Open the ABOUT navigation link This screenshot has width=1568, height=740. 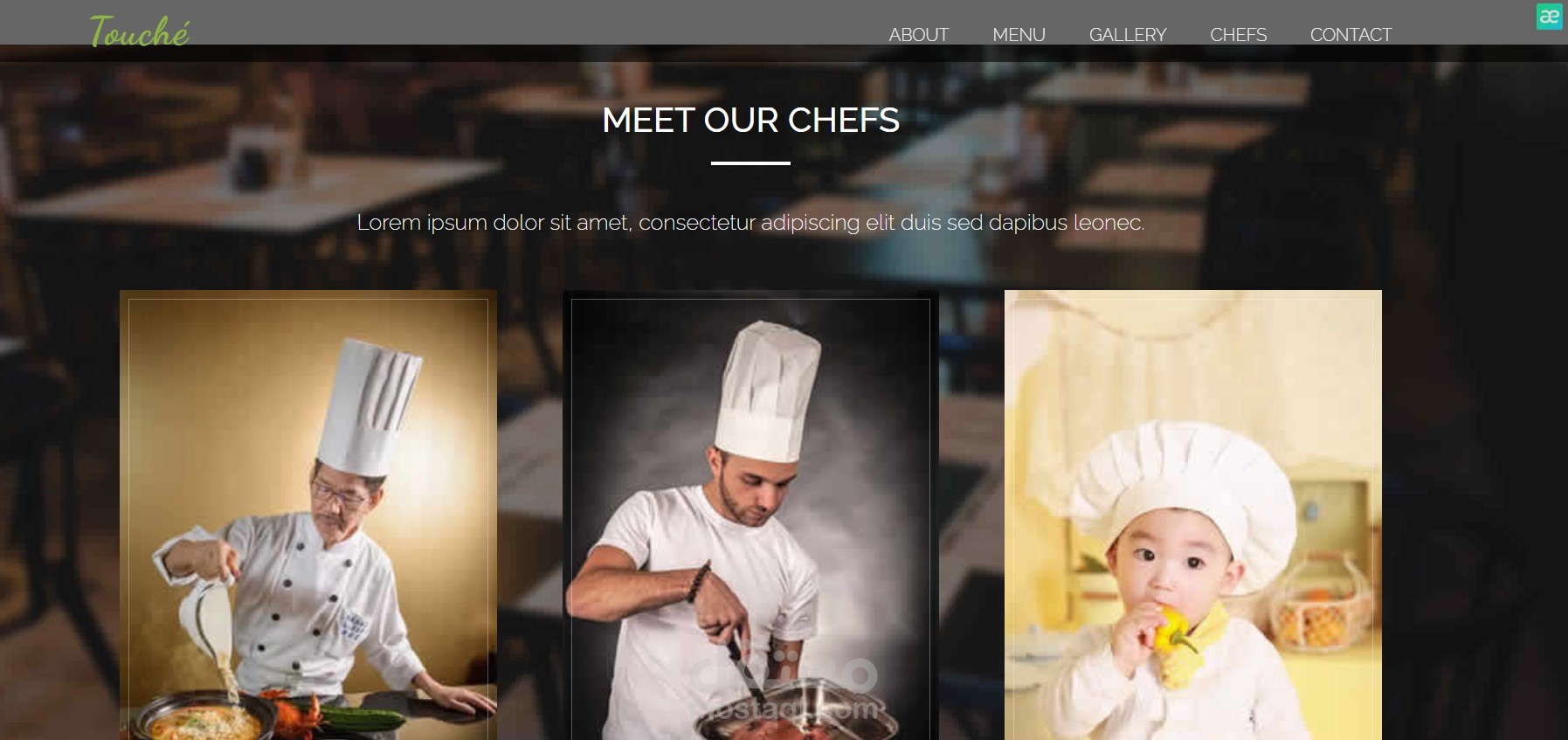(x=918, y=35)
